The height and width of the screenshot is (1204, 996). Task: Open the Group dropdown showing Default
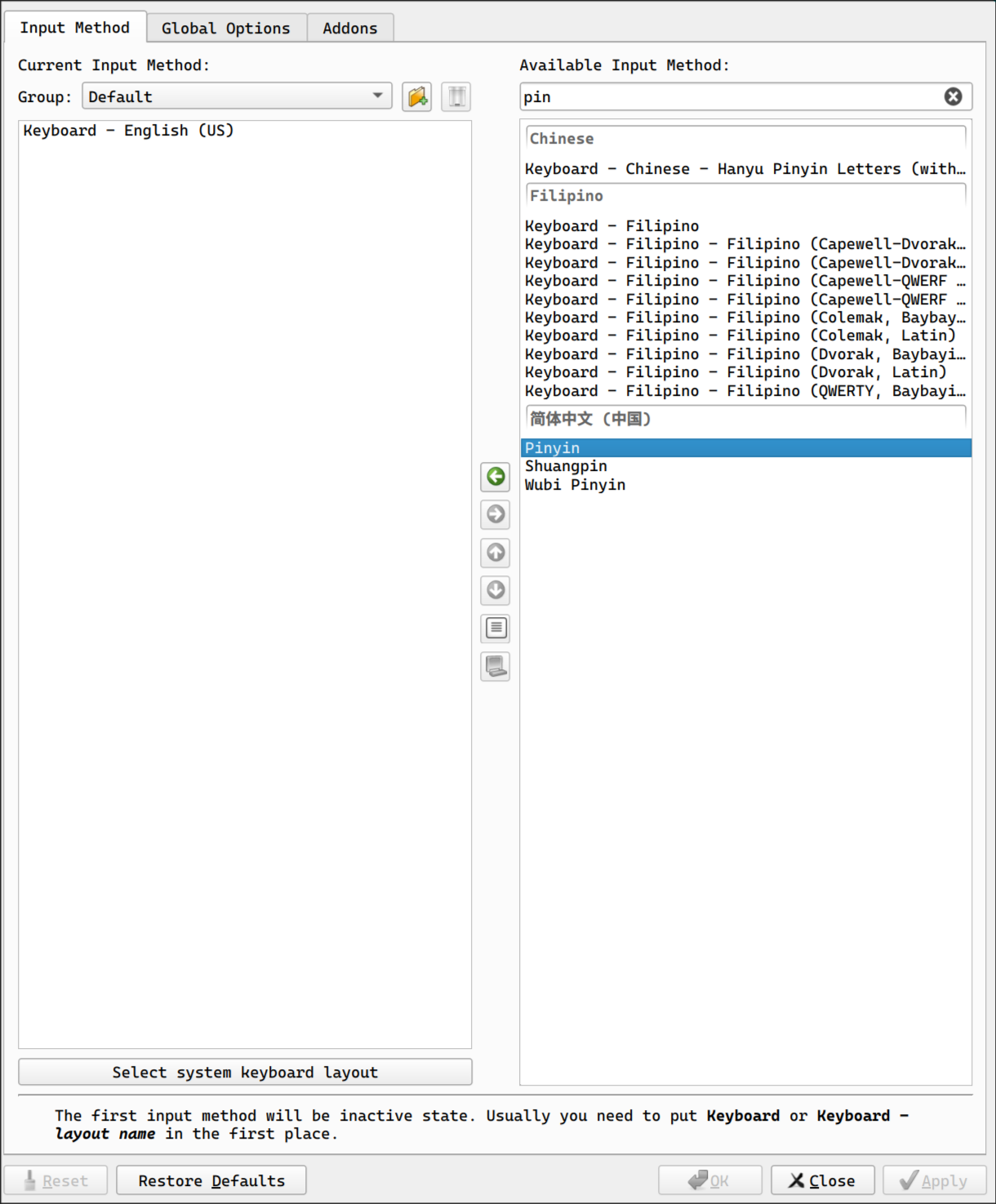[237, 97]
